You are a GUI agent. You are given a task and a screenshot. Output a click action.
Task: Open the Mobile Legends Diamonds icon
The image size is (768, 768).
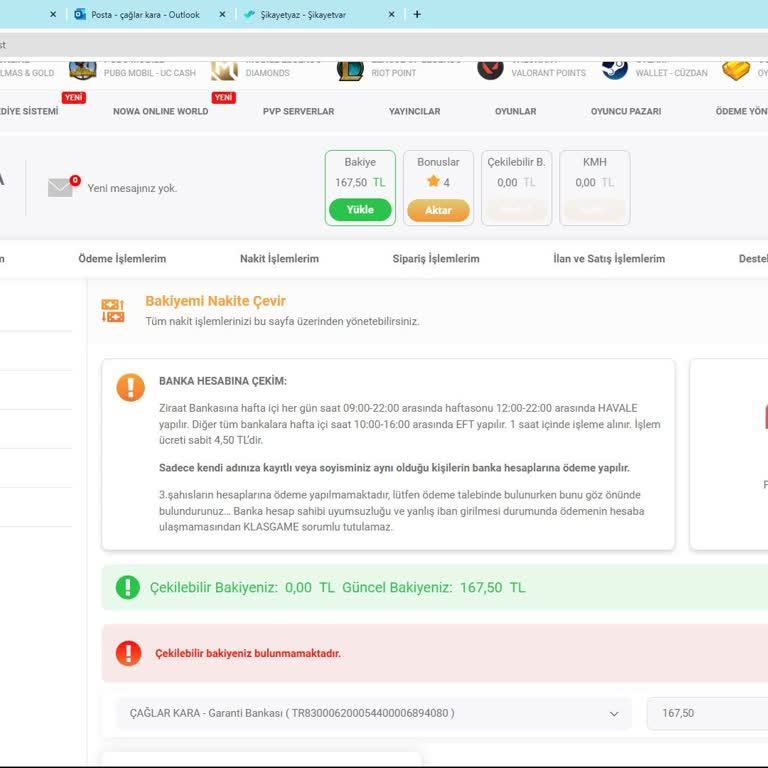(224, 69)
